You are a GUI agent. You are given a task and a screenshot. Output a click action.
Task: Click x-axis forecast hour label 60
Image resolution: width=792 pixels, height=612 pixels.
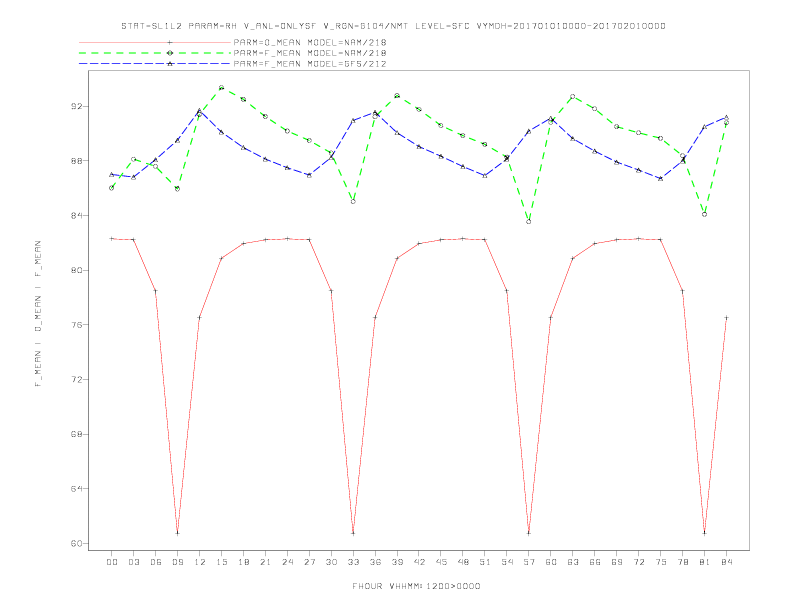[551, 562]
